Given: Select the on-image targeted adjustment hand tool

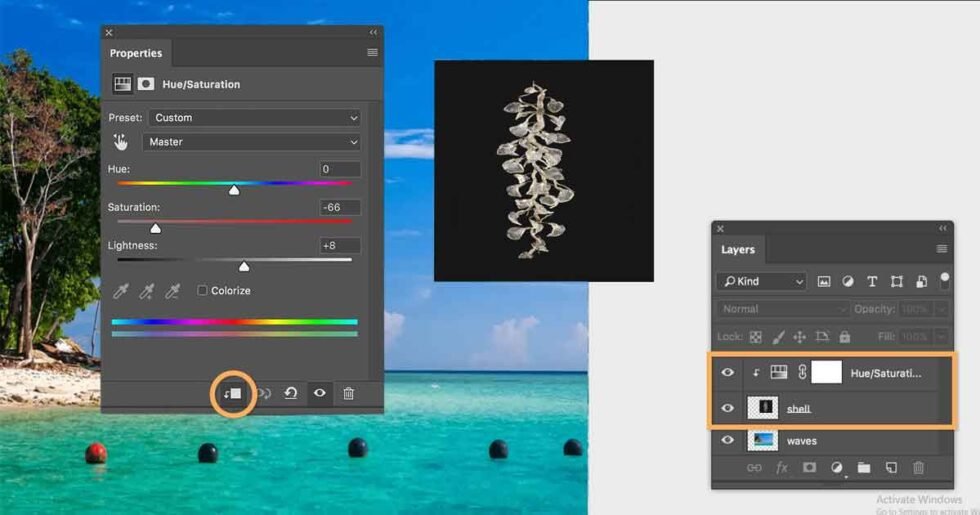Looking at the screenshot, I should 120,142.
